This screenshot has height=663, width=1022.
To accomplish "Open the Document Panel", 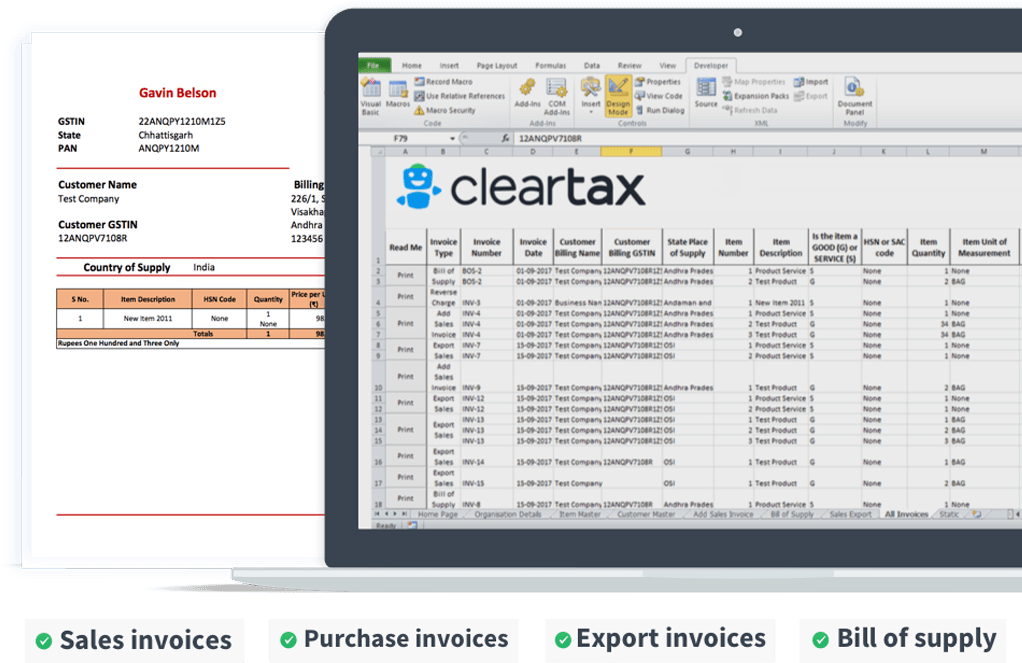I will 854,96.
